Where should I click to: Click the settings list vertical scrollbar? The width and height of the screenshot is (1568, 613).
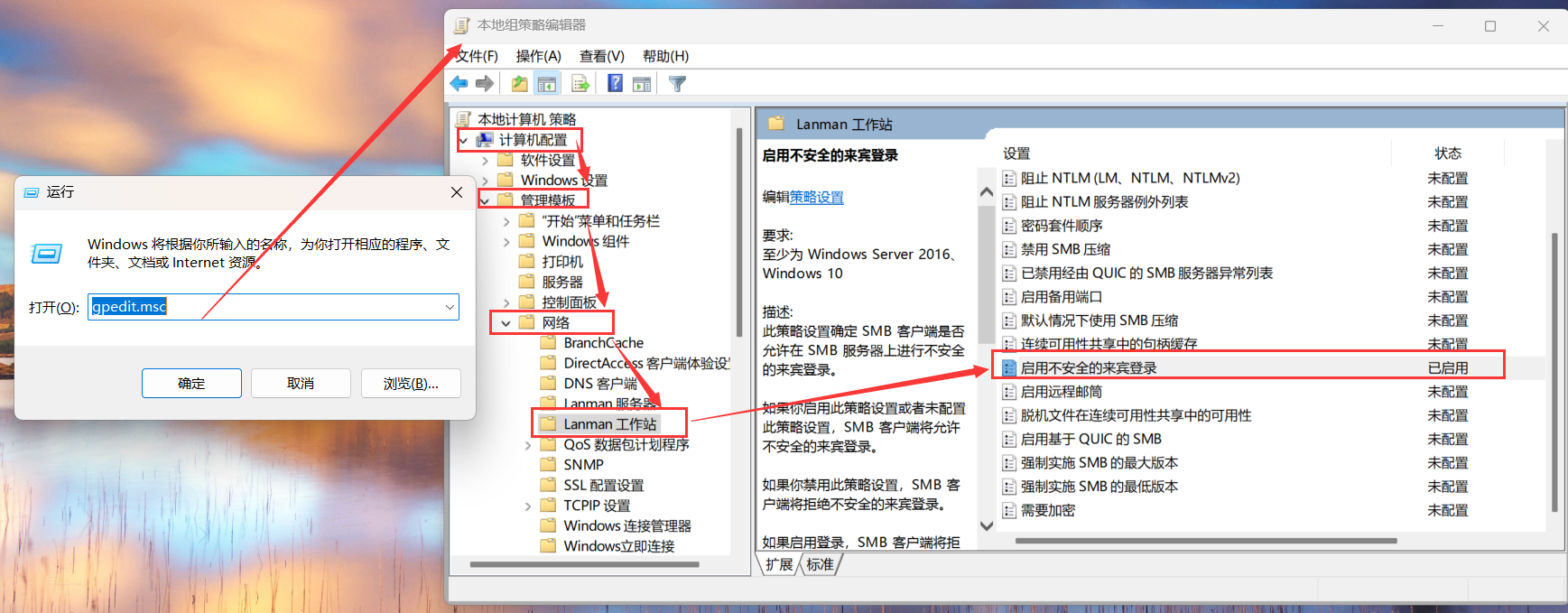pyautogui.click(x=1554, y=372)
